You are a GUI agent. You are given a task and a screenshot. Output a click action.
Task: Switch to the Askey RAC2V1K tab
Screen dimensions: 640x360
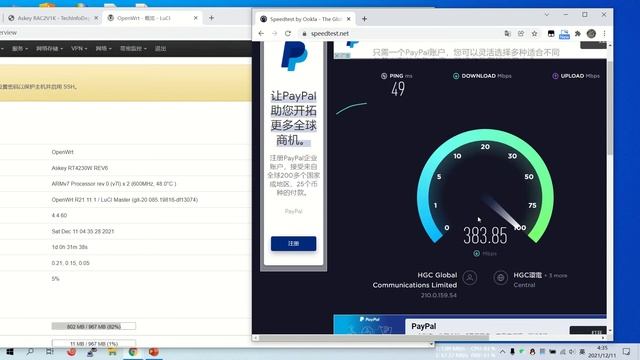click(x=52, y=18)
